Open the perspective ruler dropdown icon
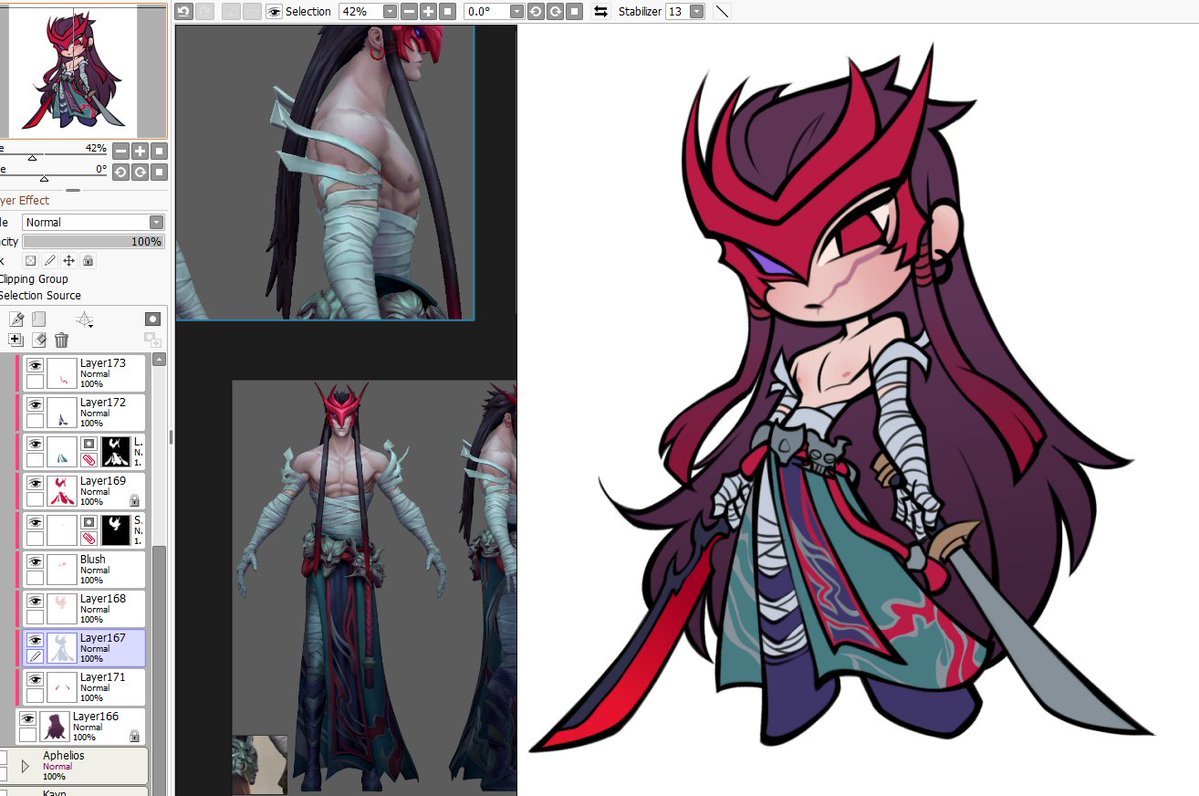 point(84,319)
